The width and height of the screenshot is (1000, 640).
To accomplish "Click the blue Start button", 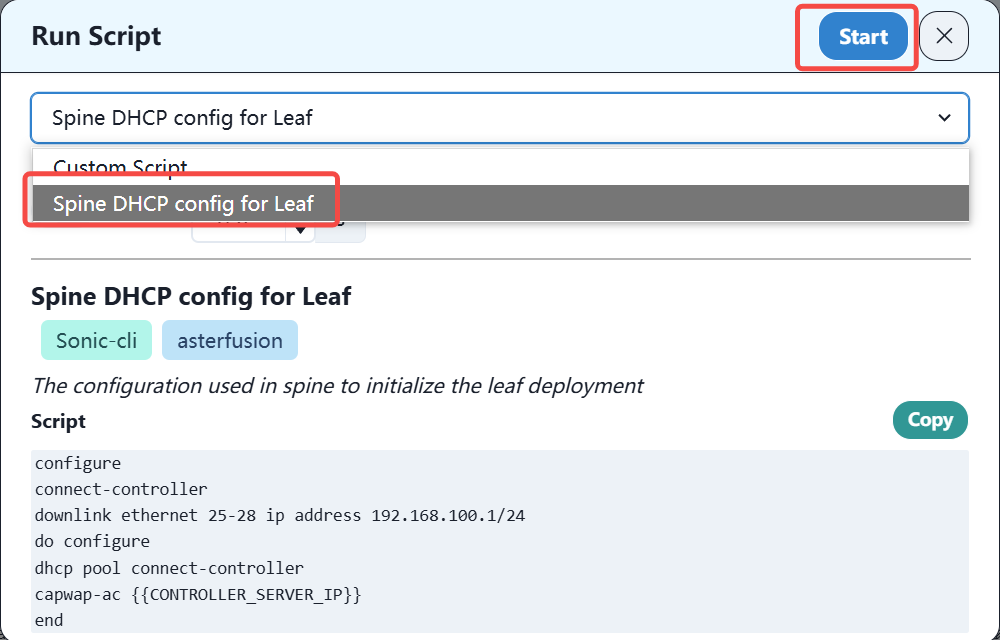I will 863,37.
